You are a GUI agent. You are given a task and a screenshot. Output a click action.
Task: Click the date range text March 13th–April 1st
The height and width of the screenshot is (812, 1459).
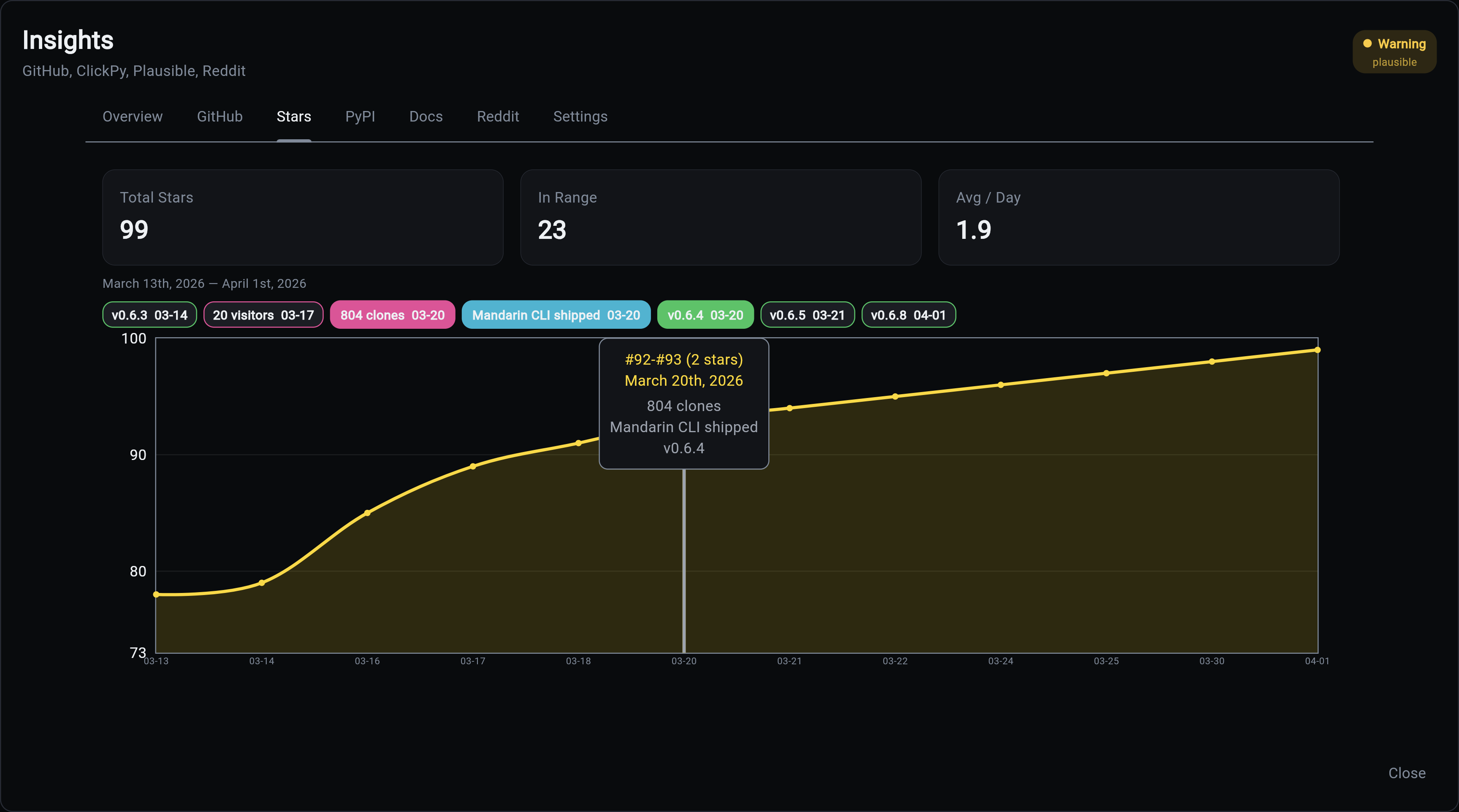click(204, 284)
